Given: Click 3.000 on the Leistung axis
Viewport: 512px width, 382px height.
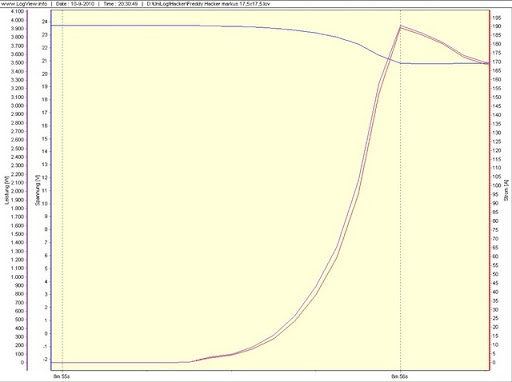Looking at the screenshot, I should point(17,105).
